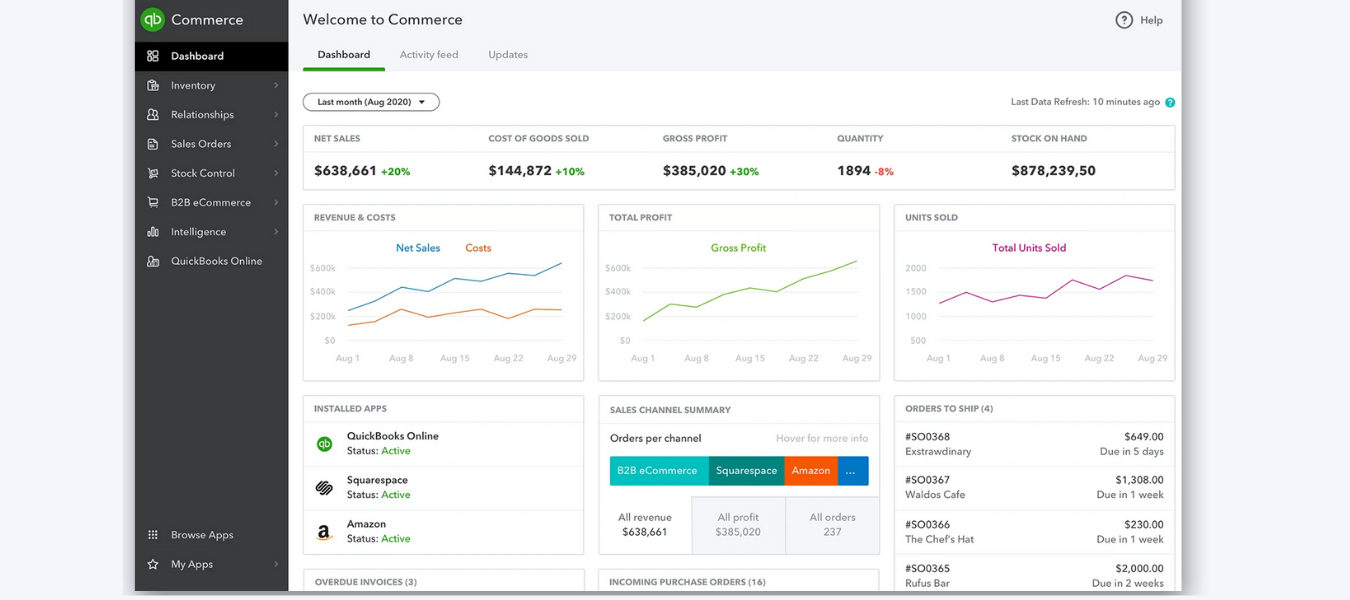This screenshot has height=600, width=1350.
Task: Click the Squarespace logo in Installed Apps
Action: (x=324, y=486)
